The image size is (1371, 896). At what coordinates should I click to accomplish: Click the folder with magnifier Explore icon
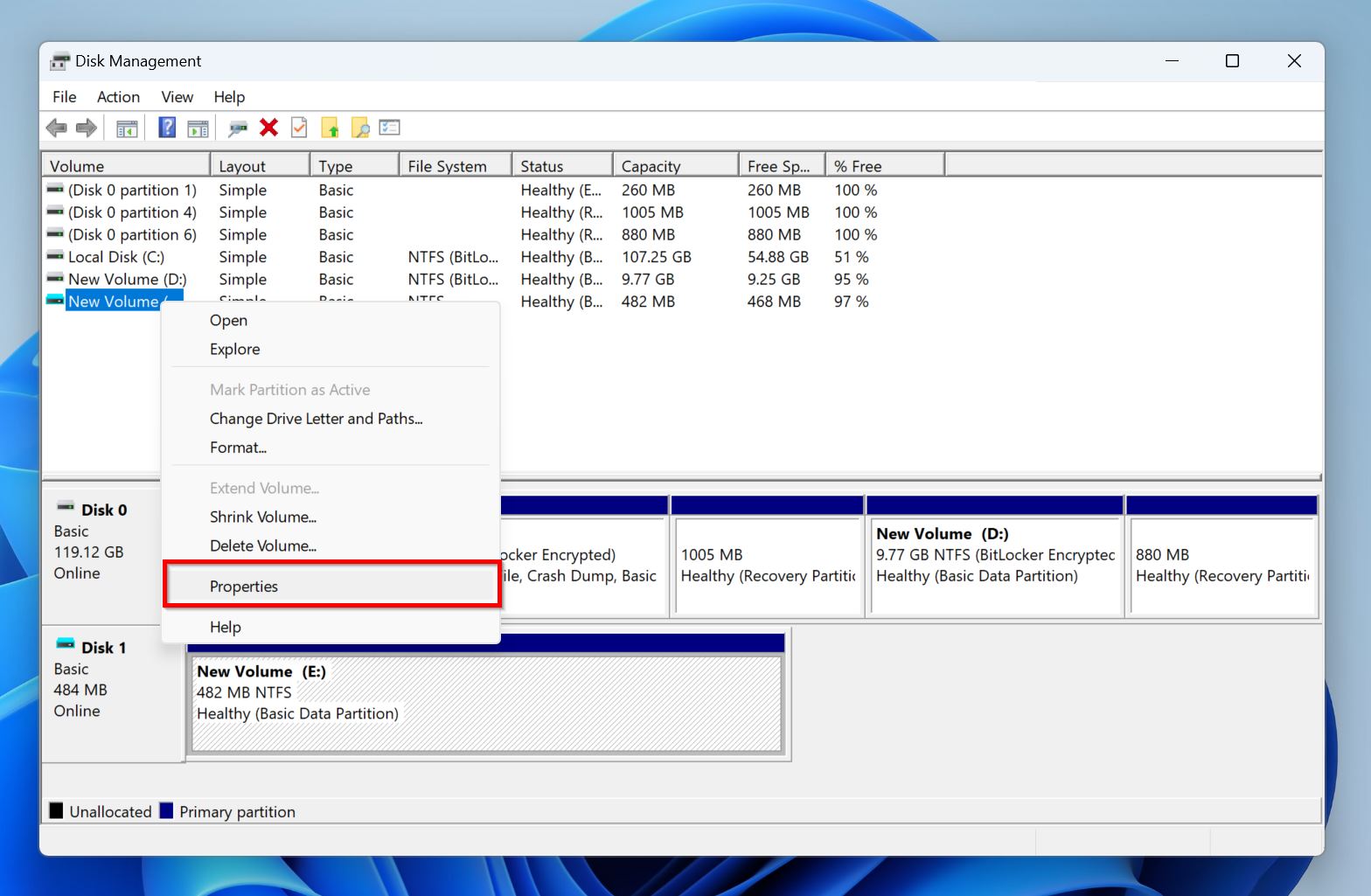tap(360, 128)
